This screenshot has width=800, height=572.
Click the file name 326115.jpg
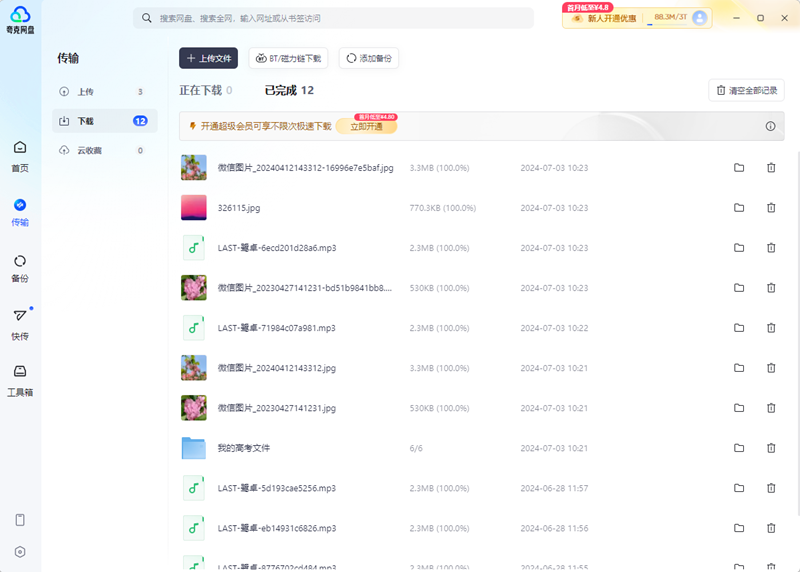239,208
